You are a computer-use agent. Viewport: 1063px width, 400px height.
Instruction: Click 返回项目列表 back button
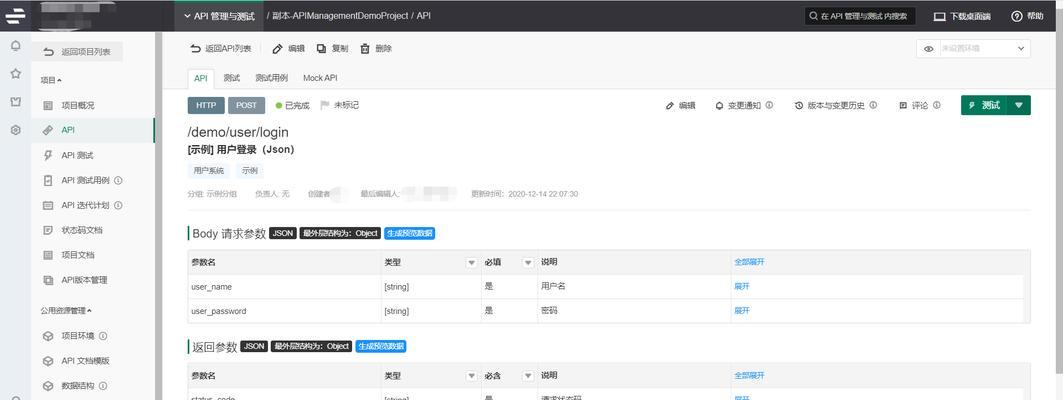click(77, 52)
